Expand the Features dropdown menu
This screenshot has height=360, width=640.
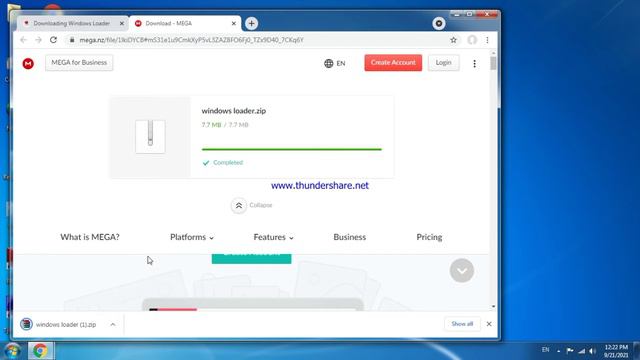(x=273, y=237)
